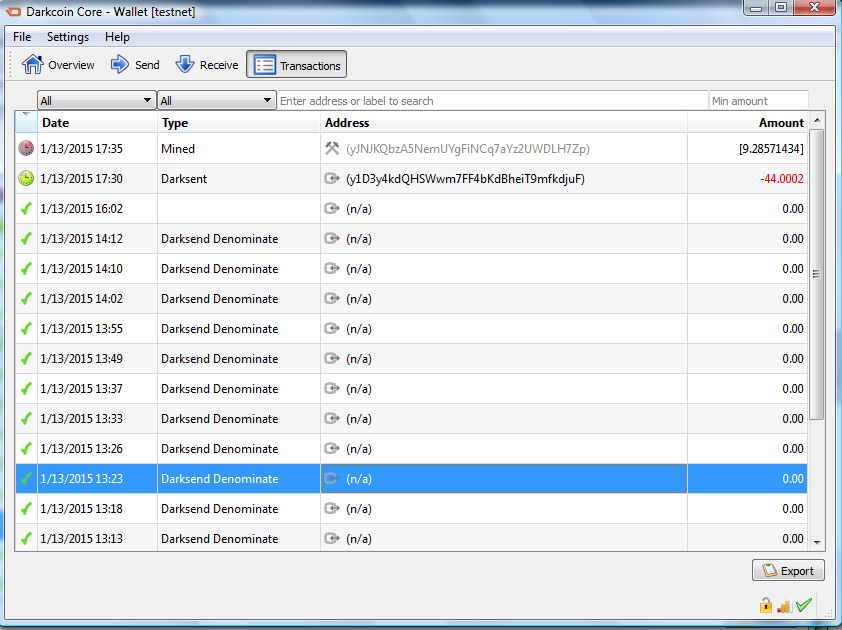
Task: Close the Darkcoin Core window
Action: (x=814, y=8)
